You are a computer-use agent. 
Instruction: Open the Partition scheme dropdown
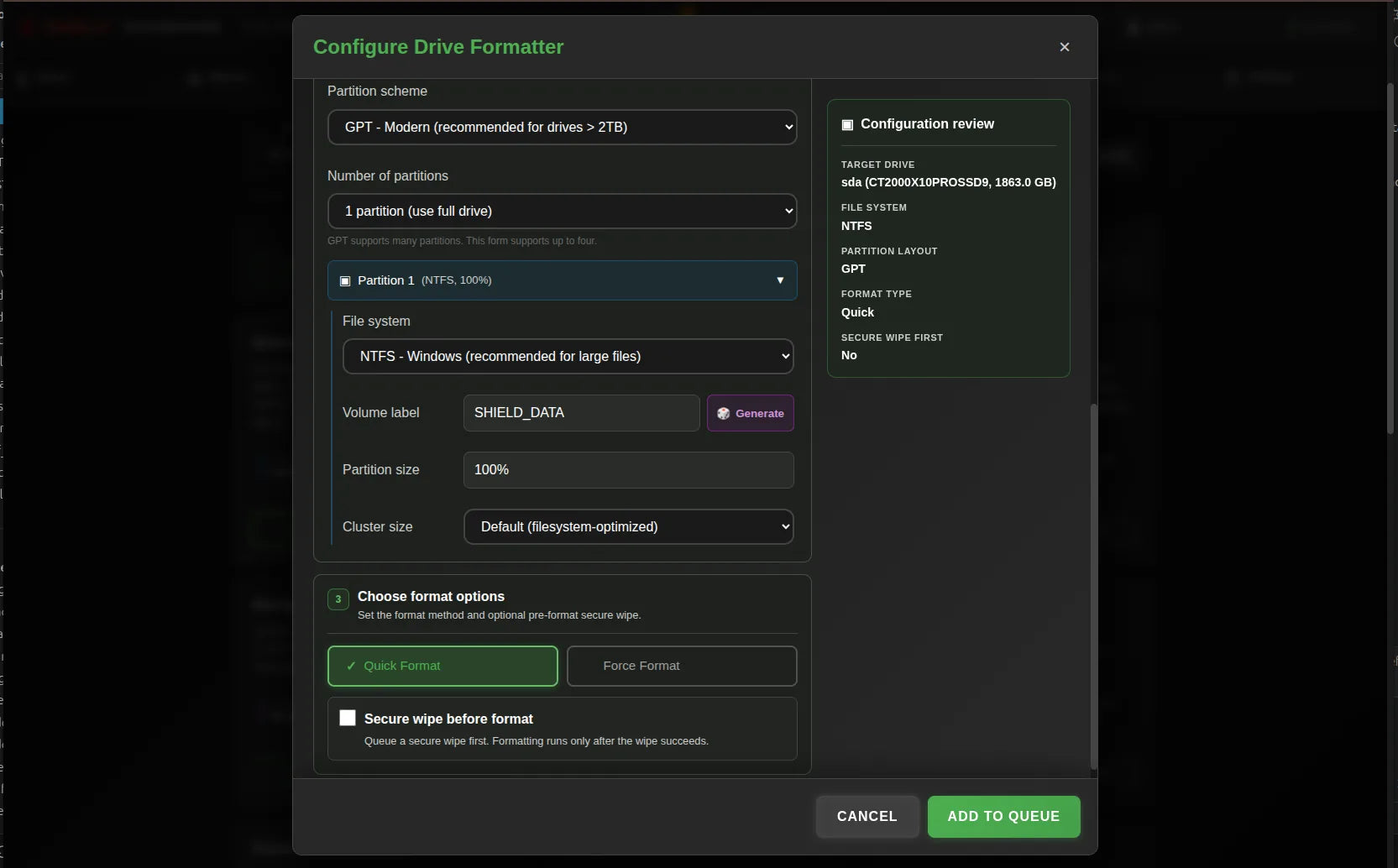[x=562, y=127]
